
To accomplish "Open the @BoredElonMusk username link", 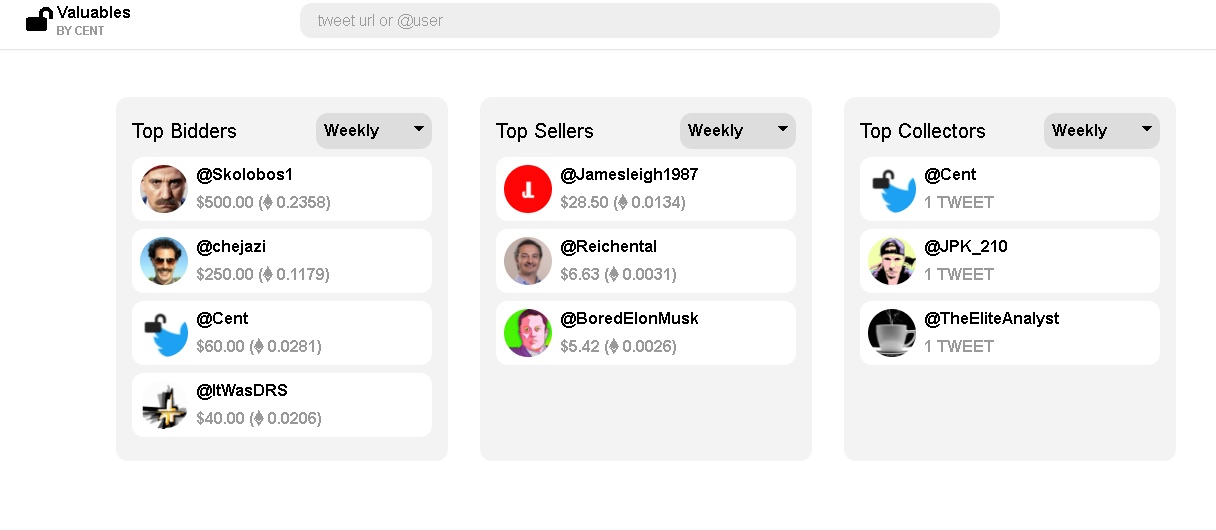I will click(x=629, y=319).
